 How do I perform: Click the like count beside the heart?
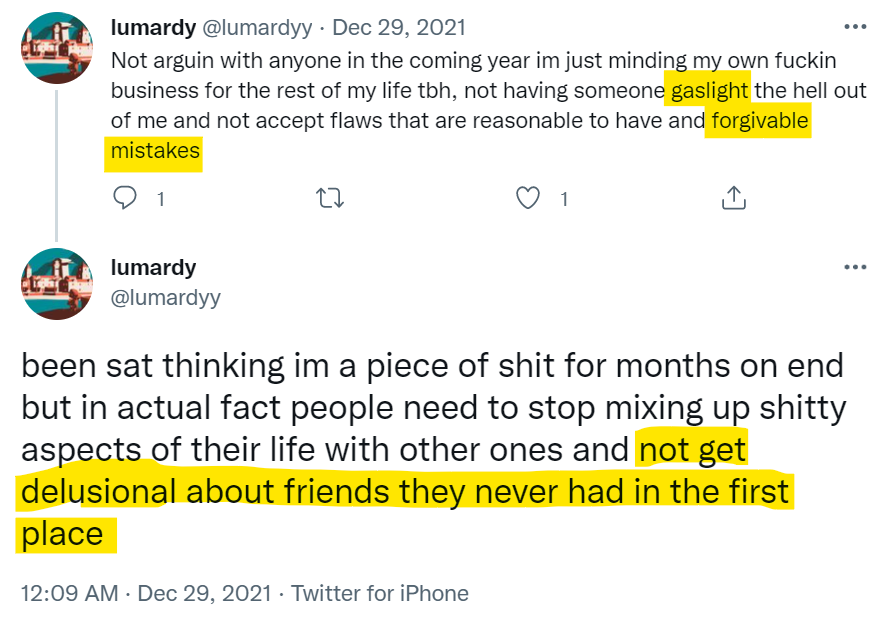tap(563, 199)
